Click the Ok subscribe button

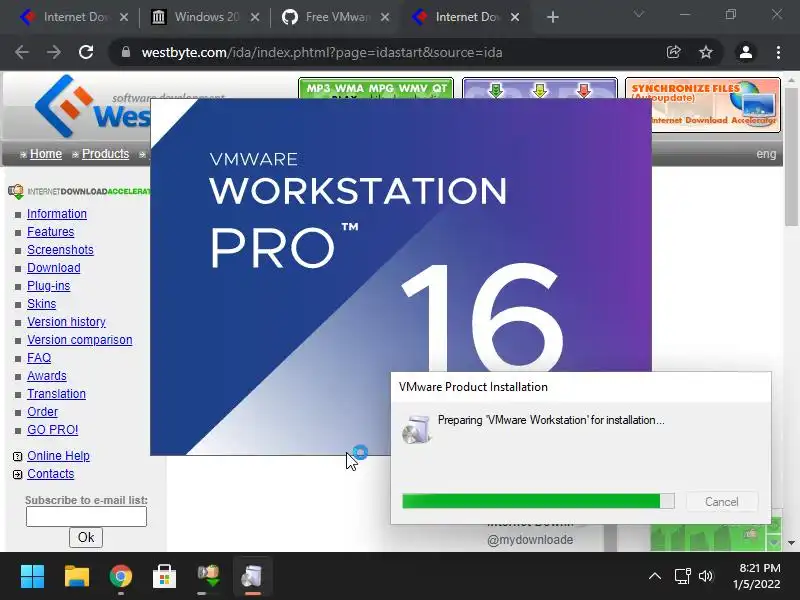(86, 537)
